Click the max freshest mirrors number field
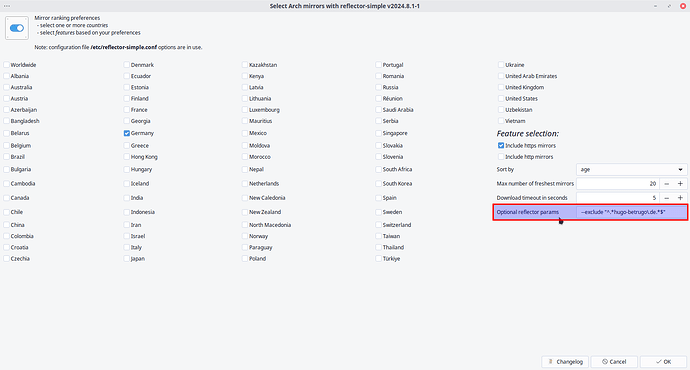The height and width of the screenshot is (370, 690). click(618, 183)
